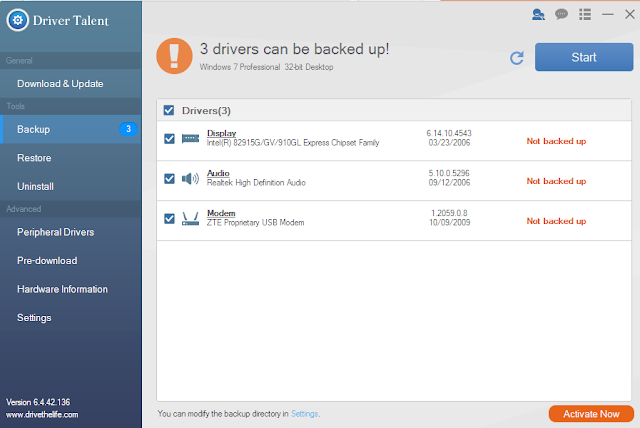640x428 pixels.
Task: Click the Drivers(3) header label
Action: (x=206, y=111)
